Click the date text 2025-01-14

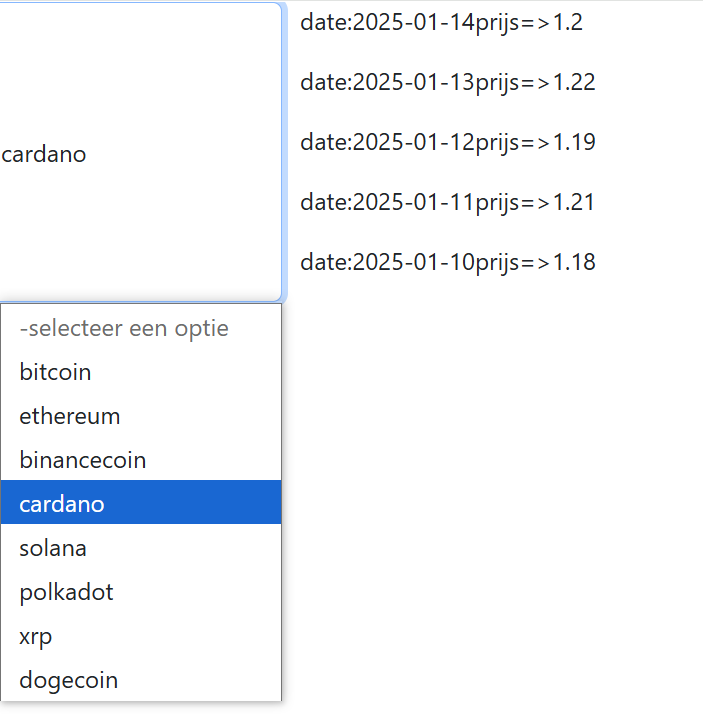412,22
